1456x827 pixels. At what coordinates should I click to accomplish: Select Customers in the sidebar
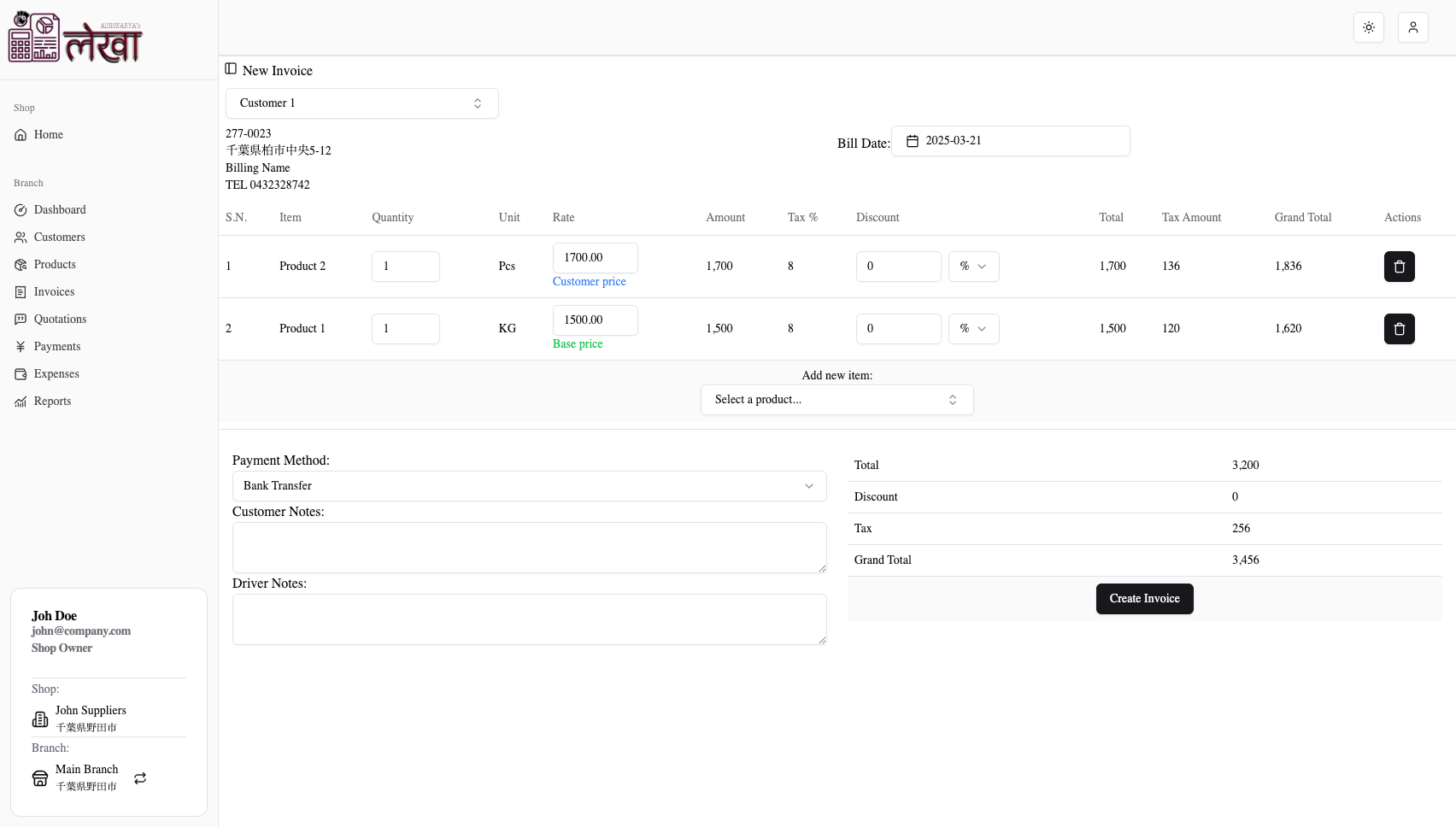[59, 237]
